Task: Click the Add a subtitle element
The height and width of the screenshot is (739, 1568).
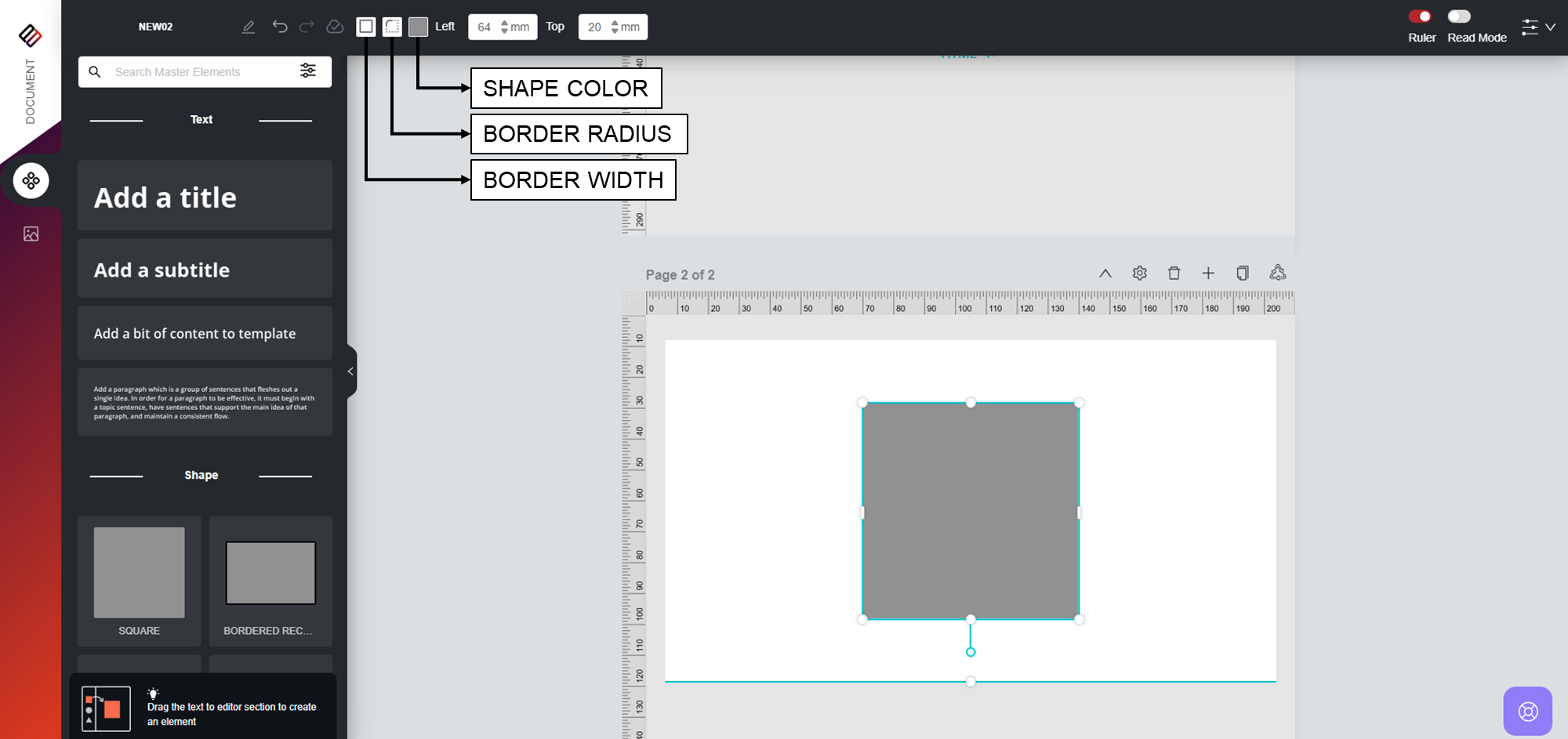Action: click(205, 270)
